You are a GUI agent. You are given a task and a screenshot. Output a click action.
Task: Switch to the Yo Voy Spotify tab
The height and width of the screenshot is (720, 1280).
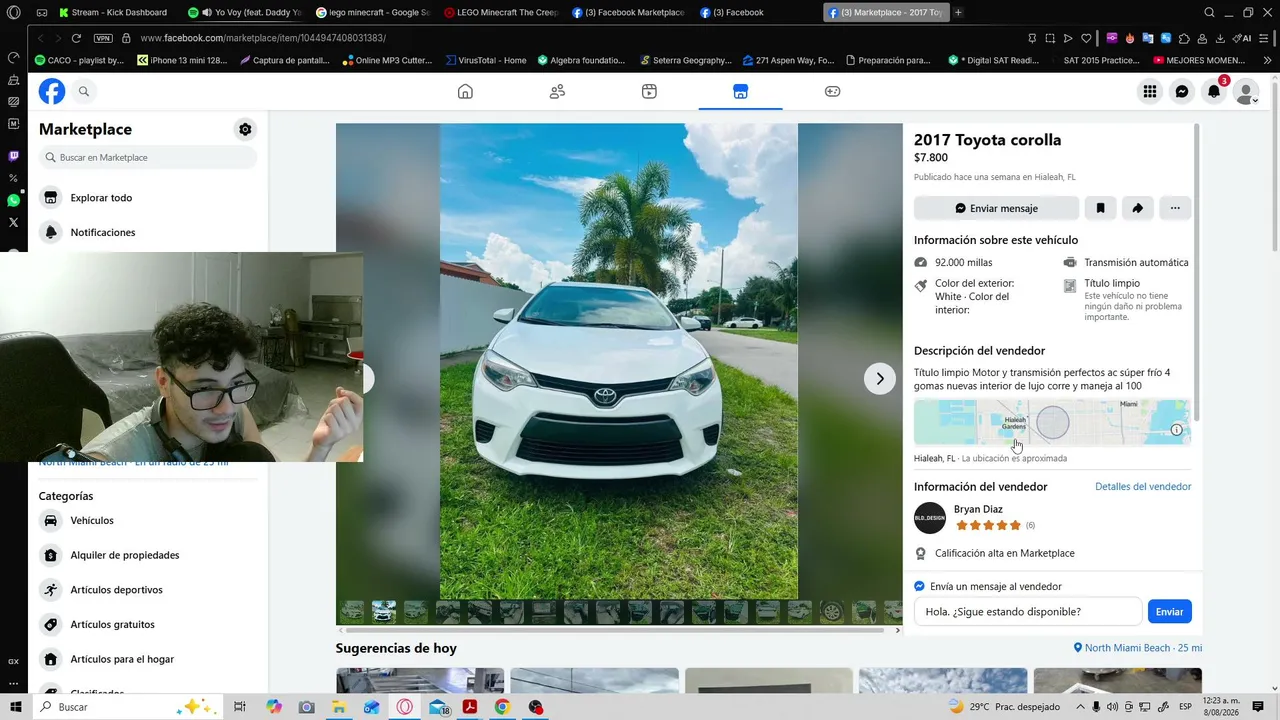click(245, 12)
